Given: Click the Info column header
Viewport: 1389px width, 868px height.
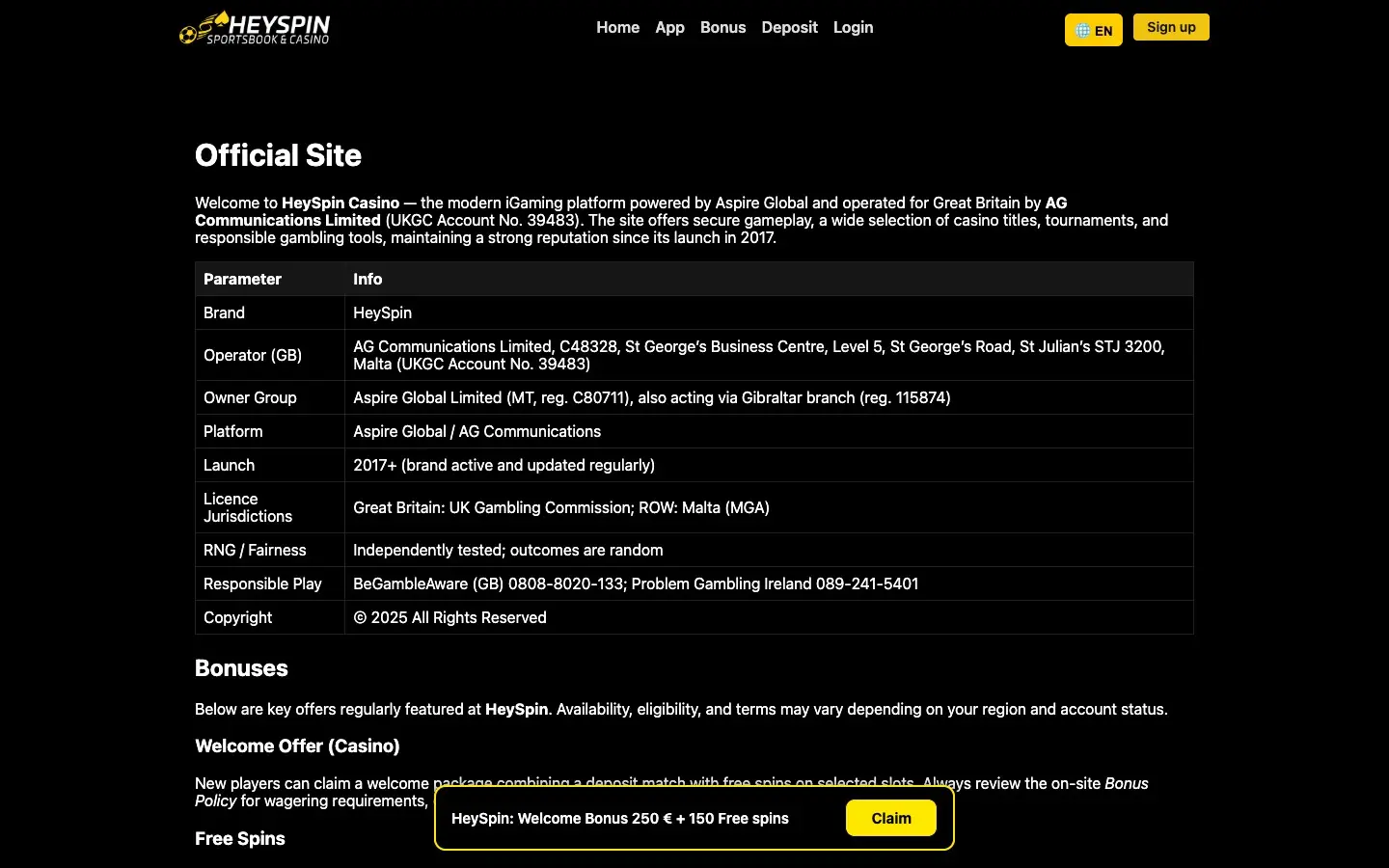Looking at the screenshot, I should (x=769, y=279).
